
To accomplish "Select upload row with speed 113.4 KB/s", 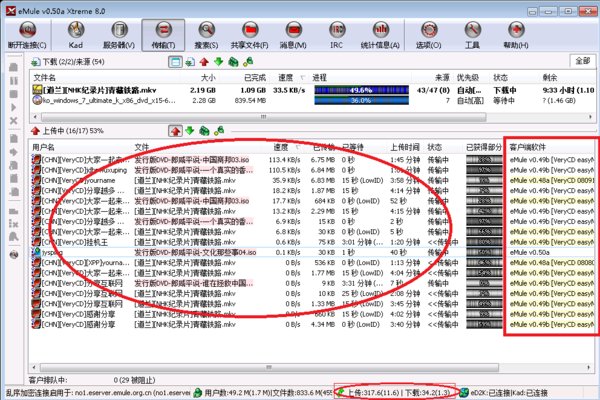I will pyautogui.click(x=313, y=160).
